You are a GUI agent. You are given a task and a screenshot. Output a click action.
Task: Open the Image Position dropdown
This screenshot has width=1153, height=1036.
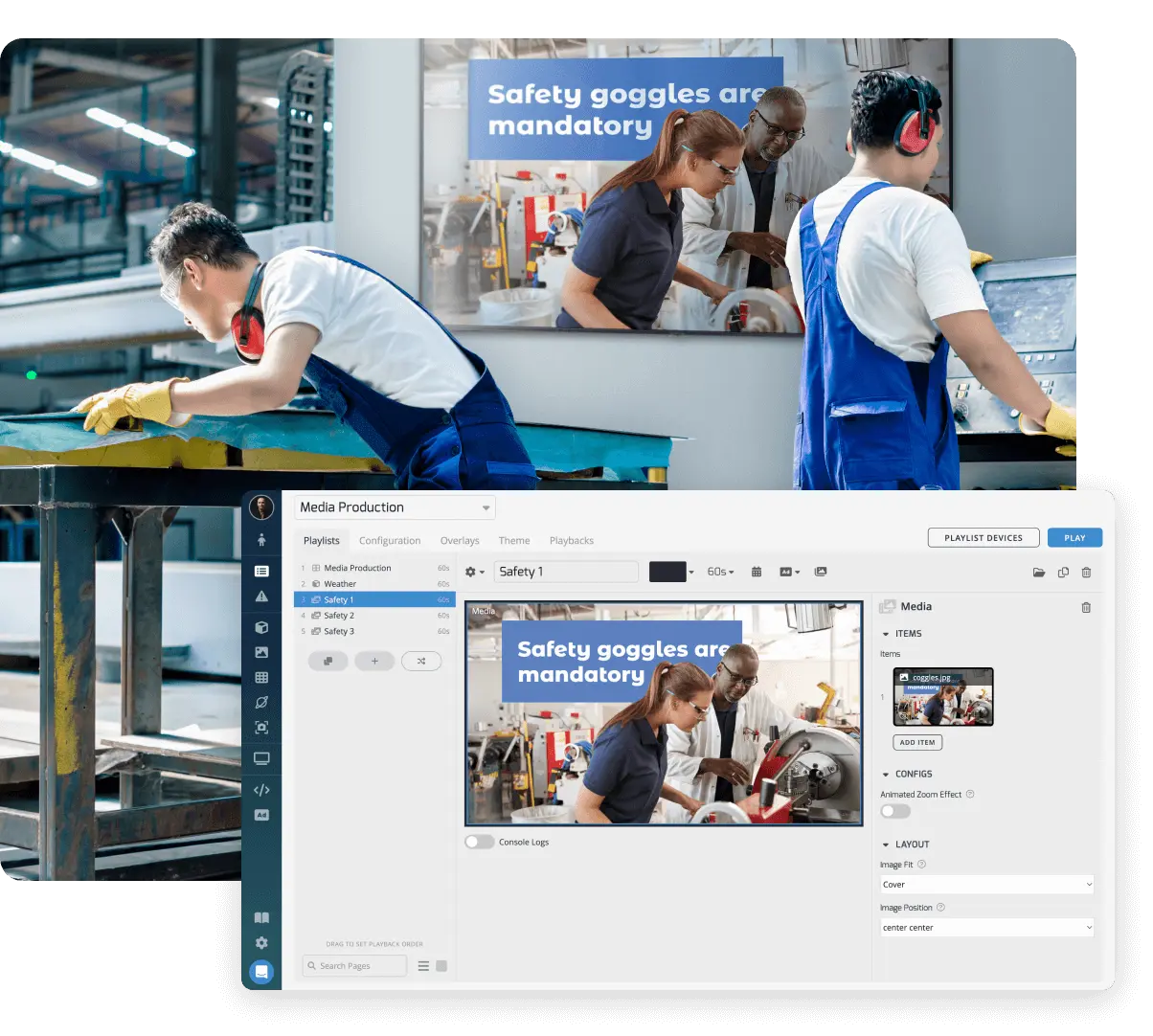[986, 928]
